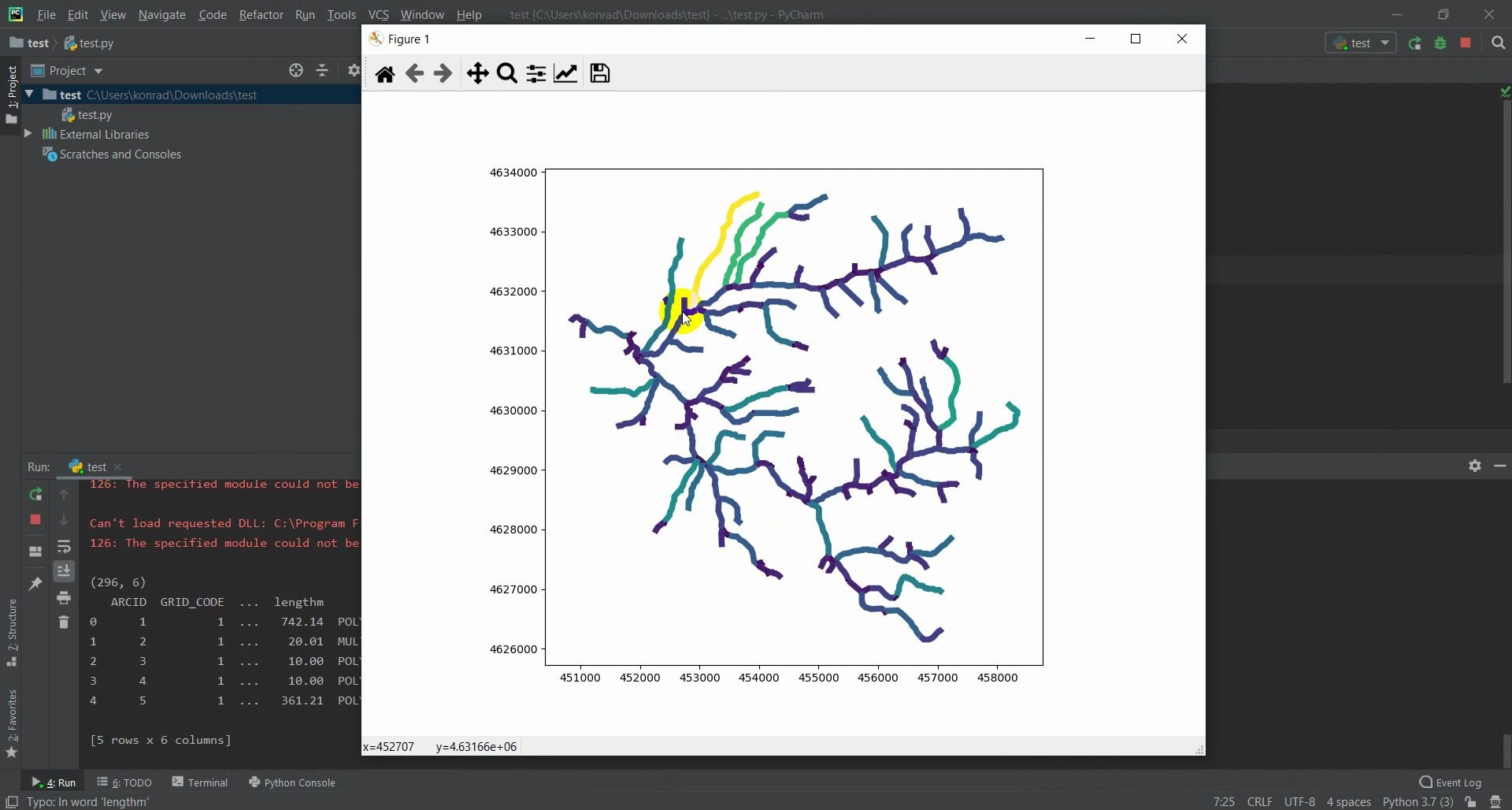Expand External Libraries in project tree

(28, 134)
